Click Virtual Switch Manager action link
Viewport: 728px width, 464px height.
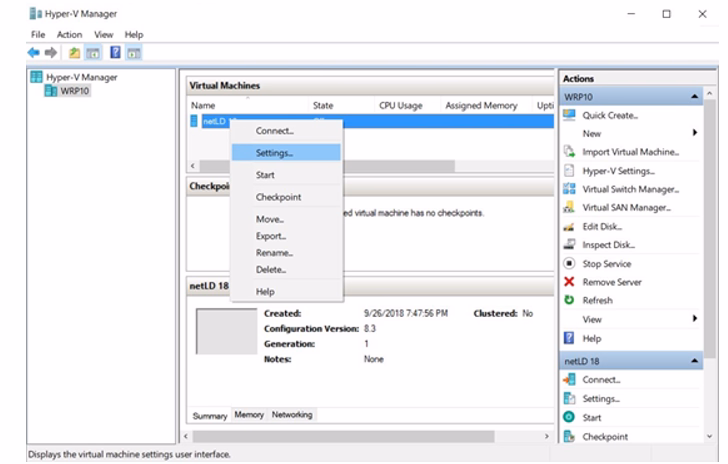point(630,189)
